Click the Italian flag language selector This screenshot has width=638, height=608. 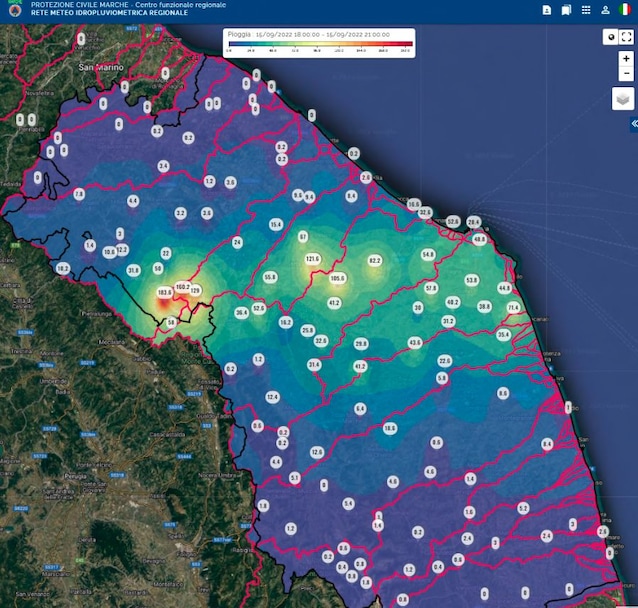pos(625,10)
